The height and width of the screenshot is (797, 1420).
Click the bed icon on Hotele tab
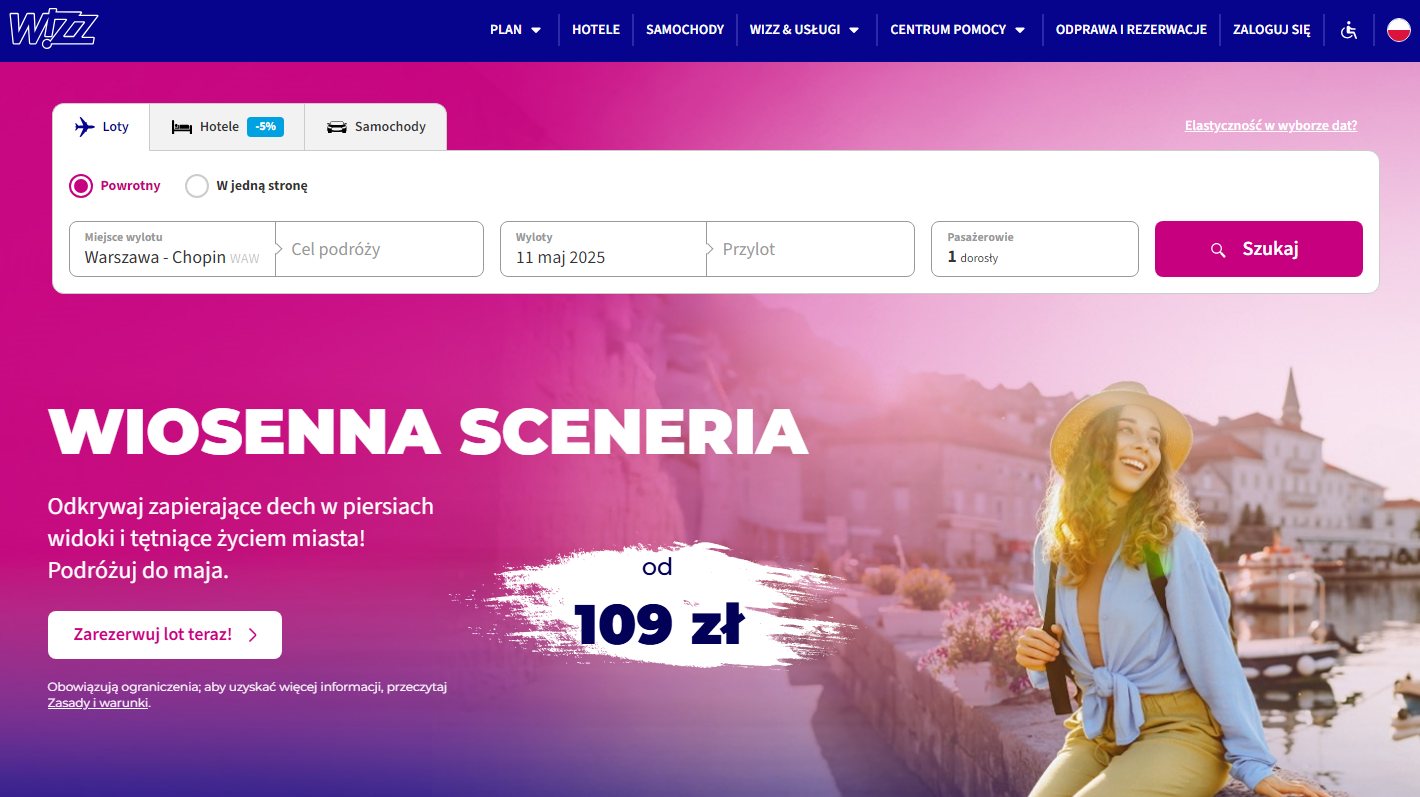182,127
